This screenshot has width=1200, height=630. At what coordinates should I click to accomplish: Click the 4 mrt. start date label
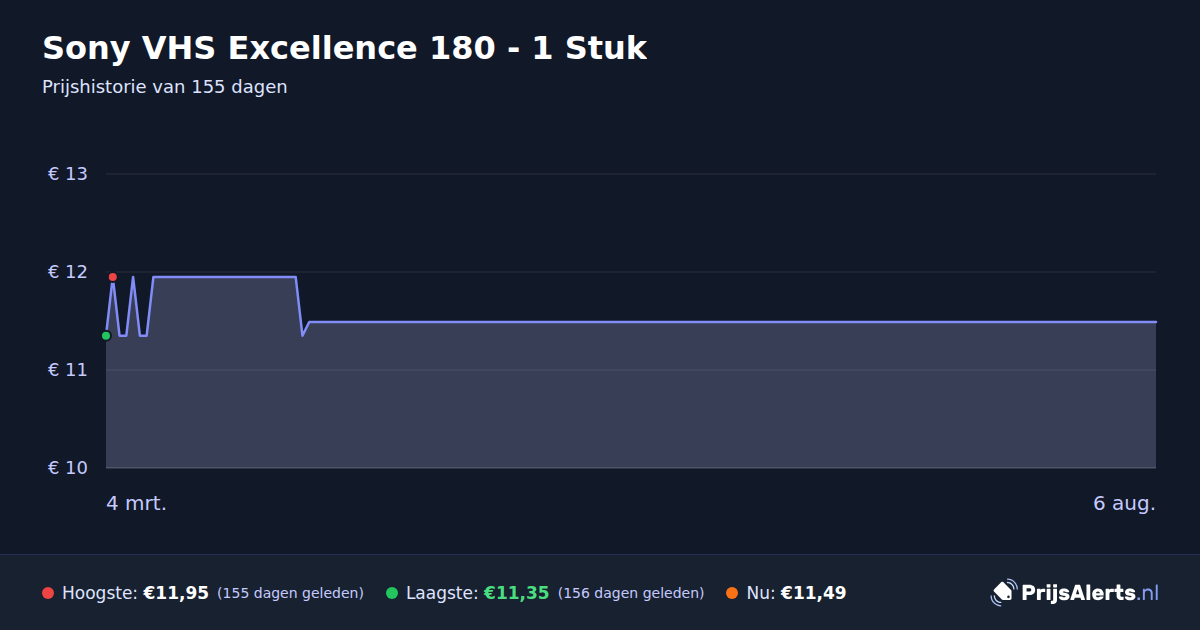(x=137, y=503)
